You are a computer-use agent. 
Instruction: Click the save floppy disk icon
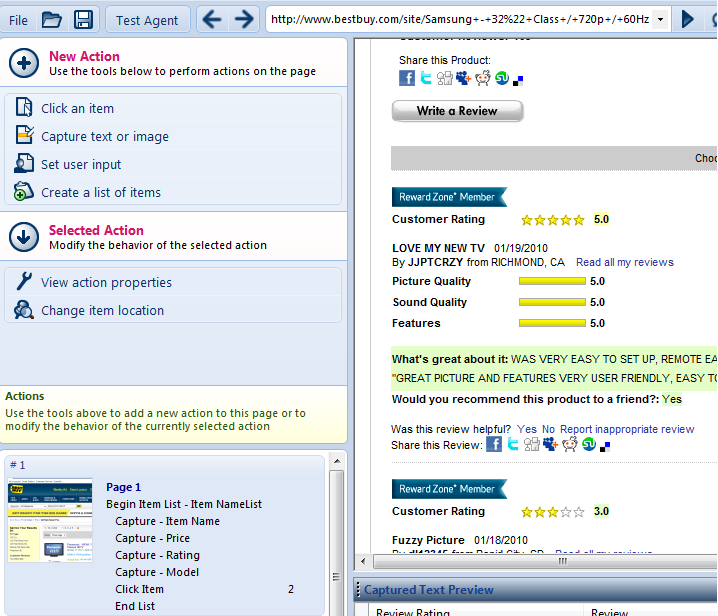coord(83,20)
